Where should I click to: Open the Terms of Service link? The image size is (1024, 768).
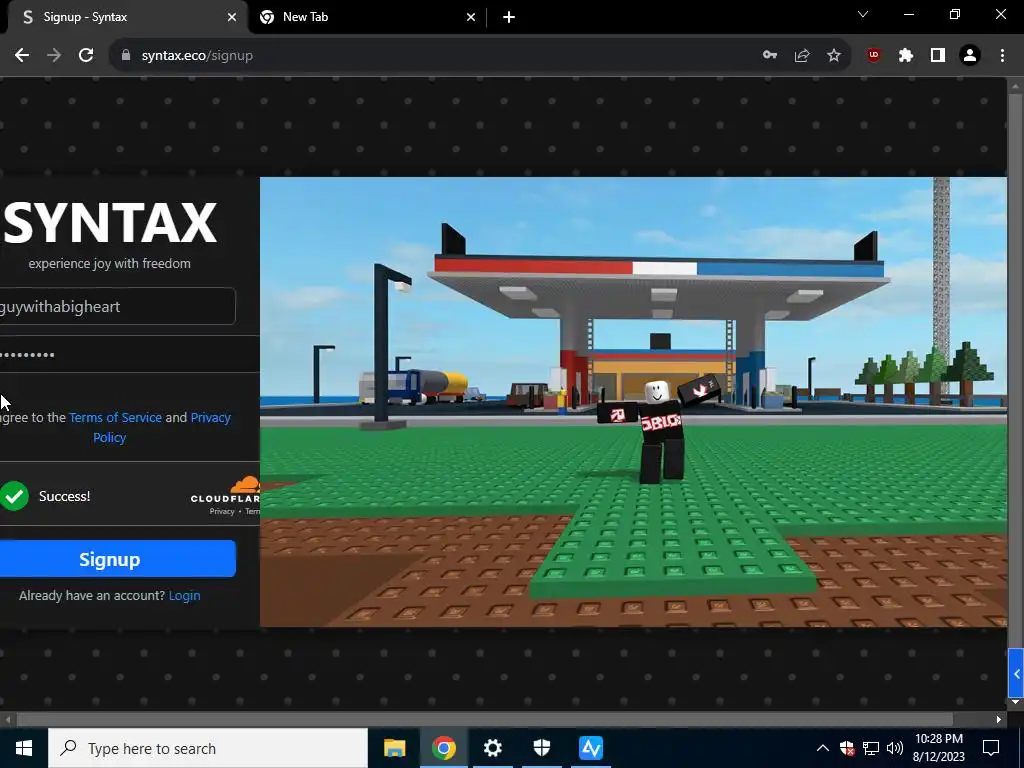116,417
